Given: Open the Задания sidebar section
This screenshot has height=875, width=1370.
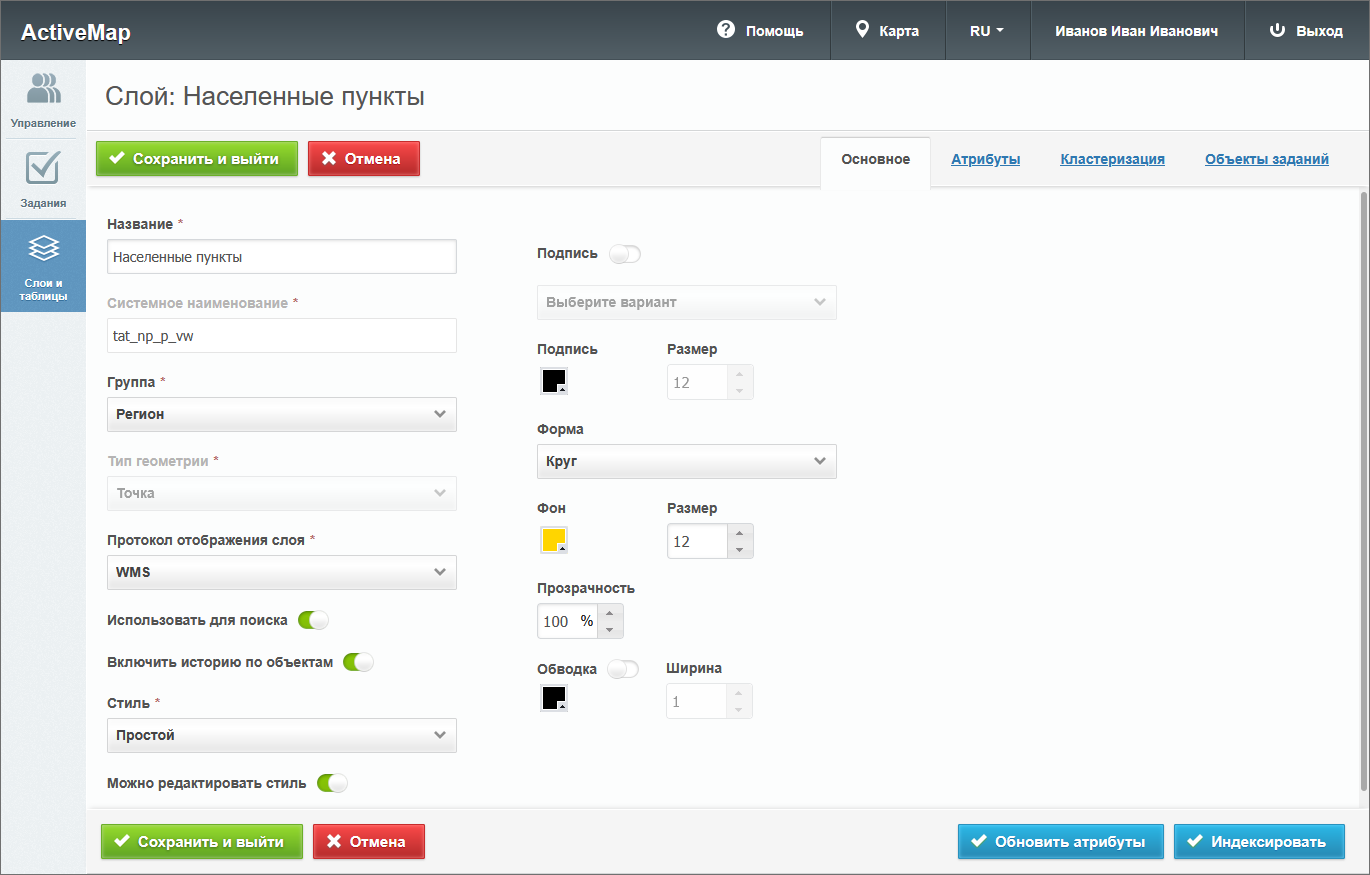Looking at the screenshot, I should tap(43, 180).
